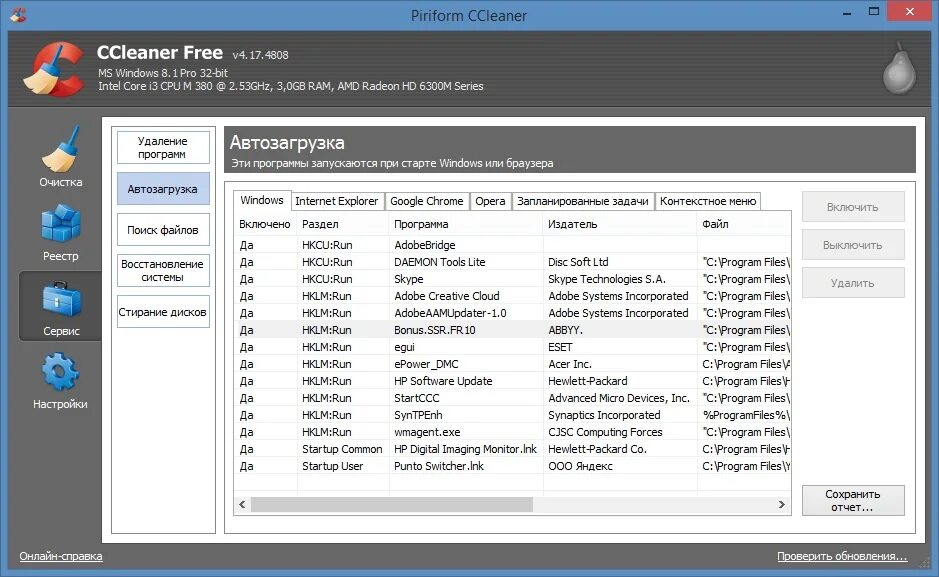Viewport: 939px width, 577px height.
Task: Open Восстановление системы section
Action: pos(163,271)
